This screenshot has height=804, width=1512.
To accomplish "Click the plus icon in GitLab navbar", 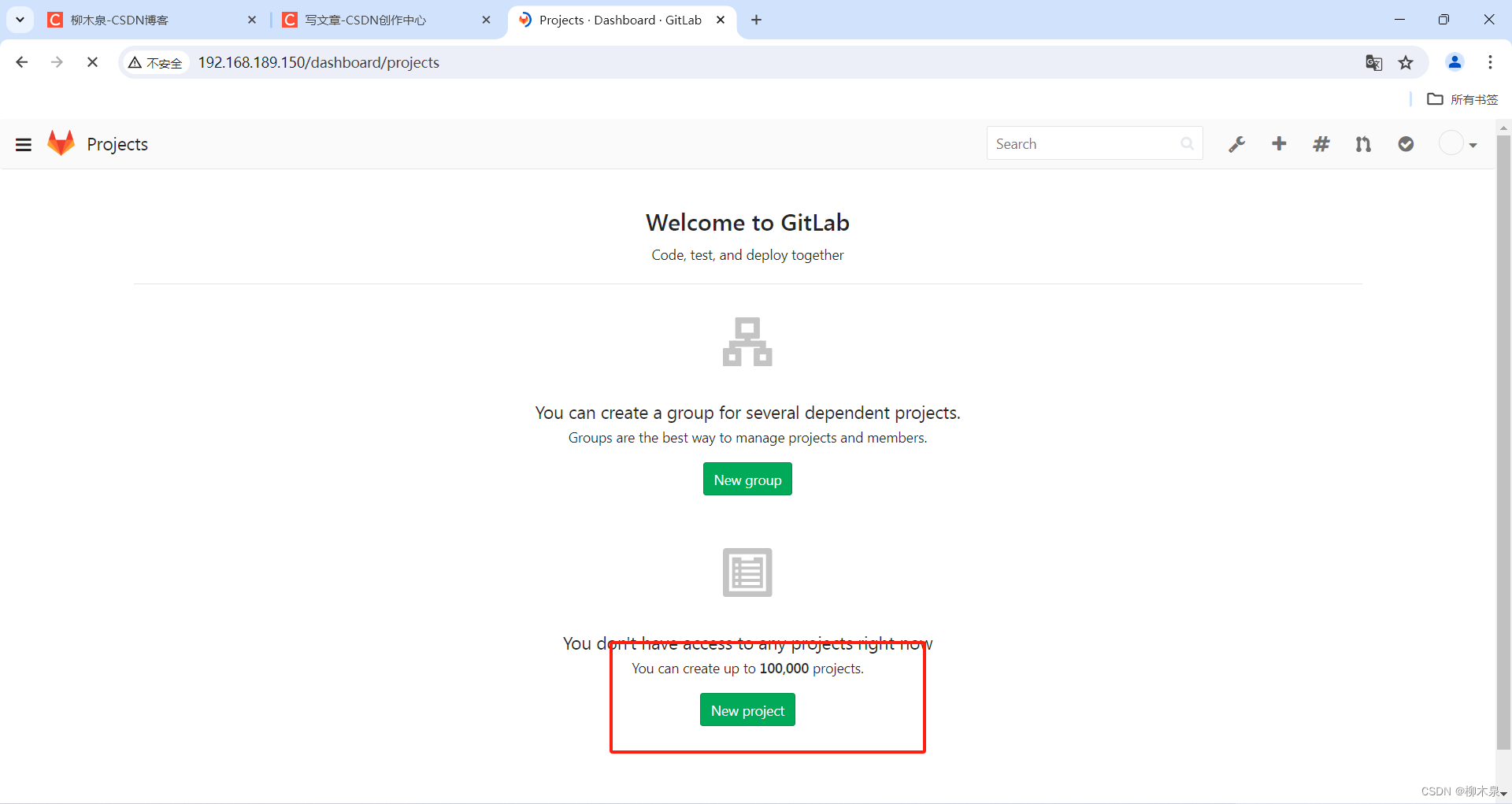I will (x=1279, y=143).
